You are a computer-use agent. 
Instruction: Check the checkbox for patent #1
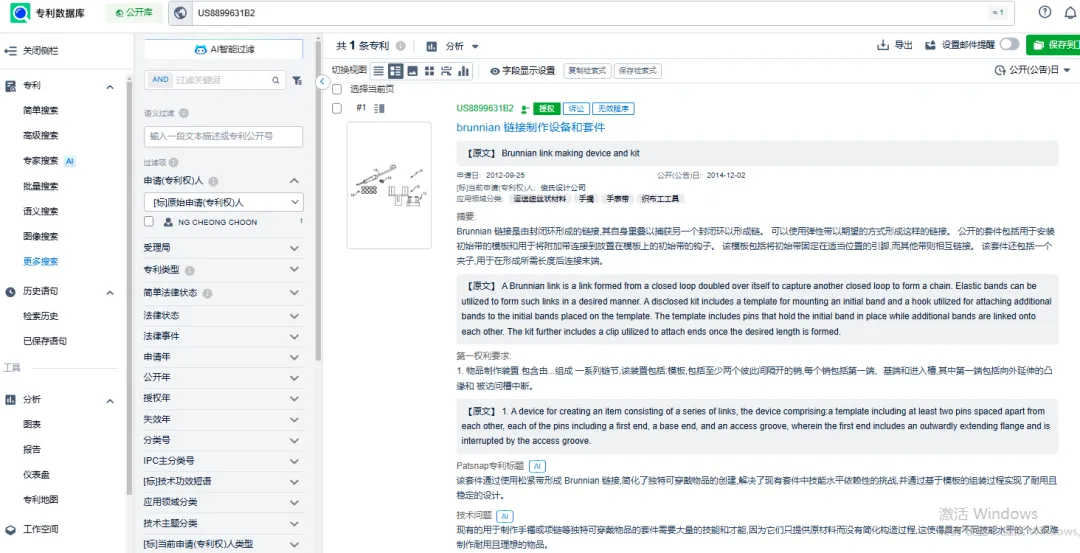(337, 108)
